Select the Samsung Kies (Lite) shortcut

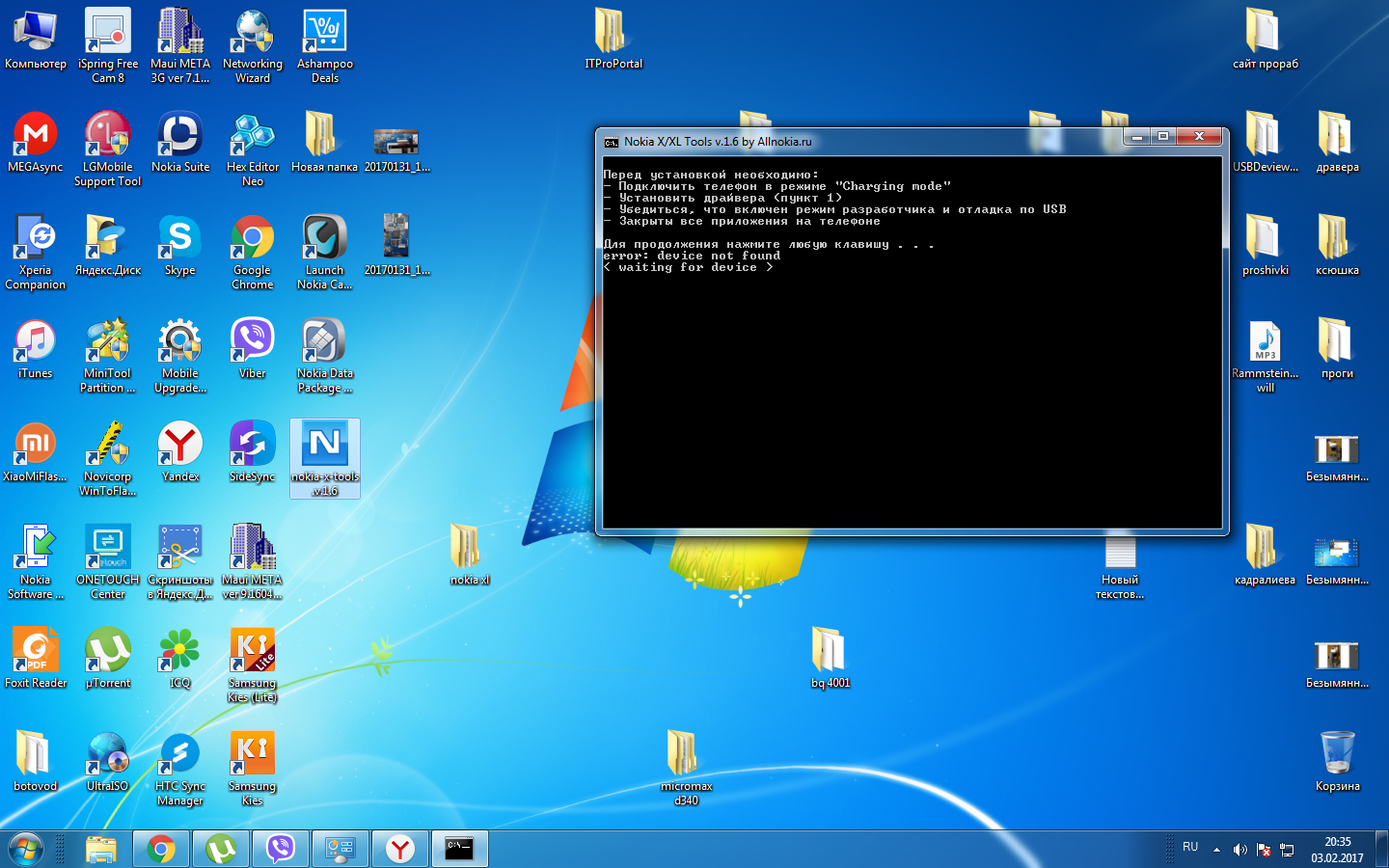click(252, 653)
